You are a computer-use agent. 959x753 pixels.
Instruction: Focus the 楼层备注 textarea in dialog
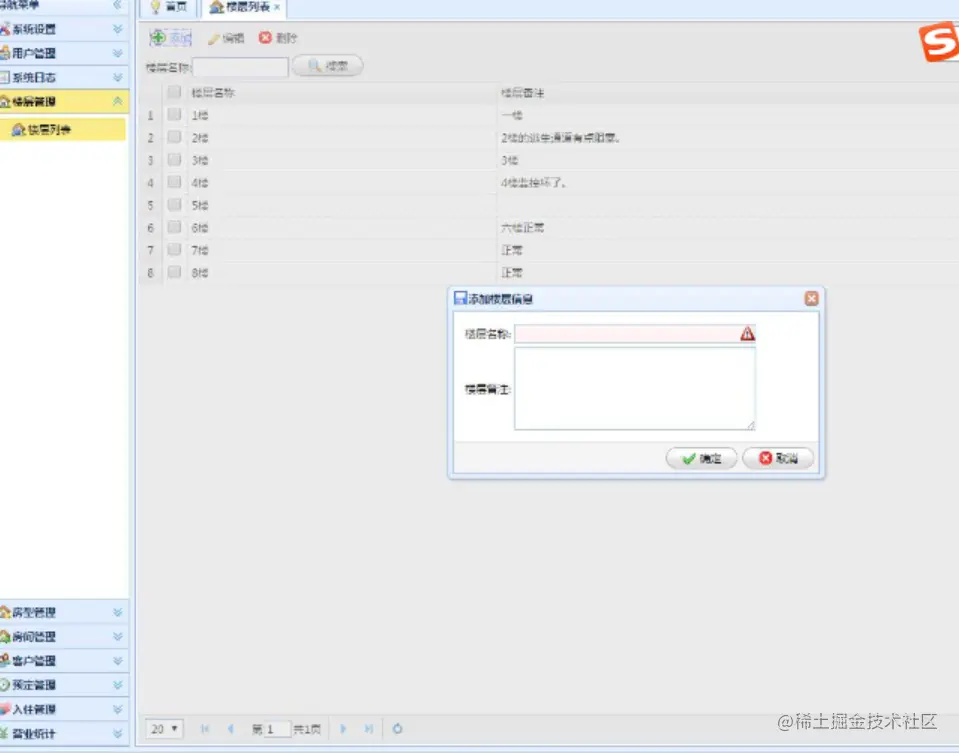pos(635,388)
